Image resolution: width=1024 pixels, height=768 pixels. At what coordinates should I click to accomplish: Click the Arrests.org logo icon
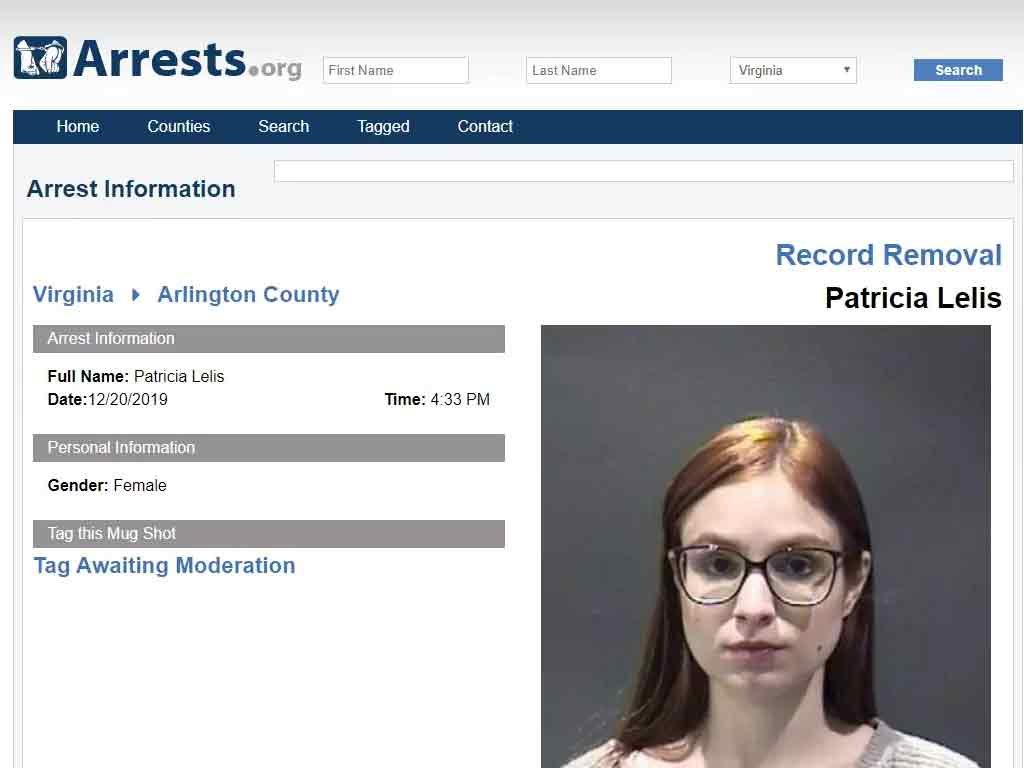(x=40, y=57)
